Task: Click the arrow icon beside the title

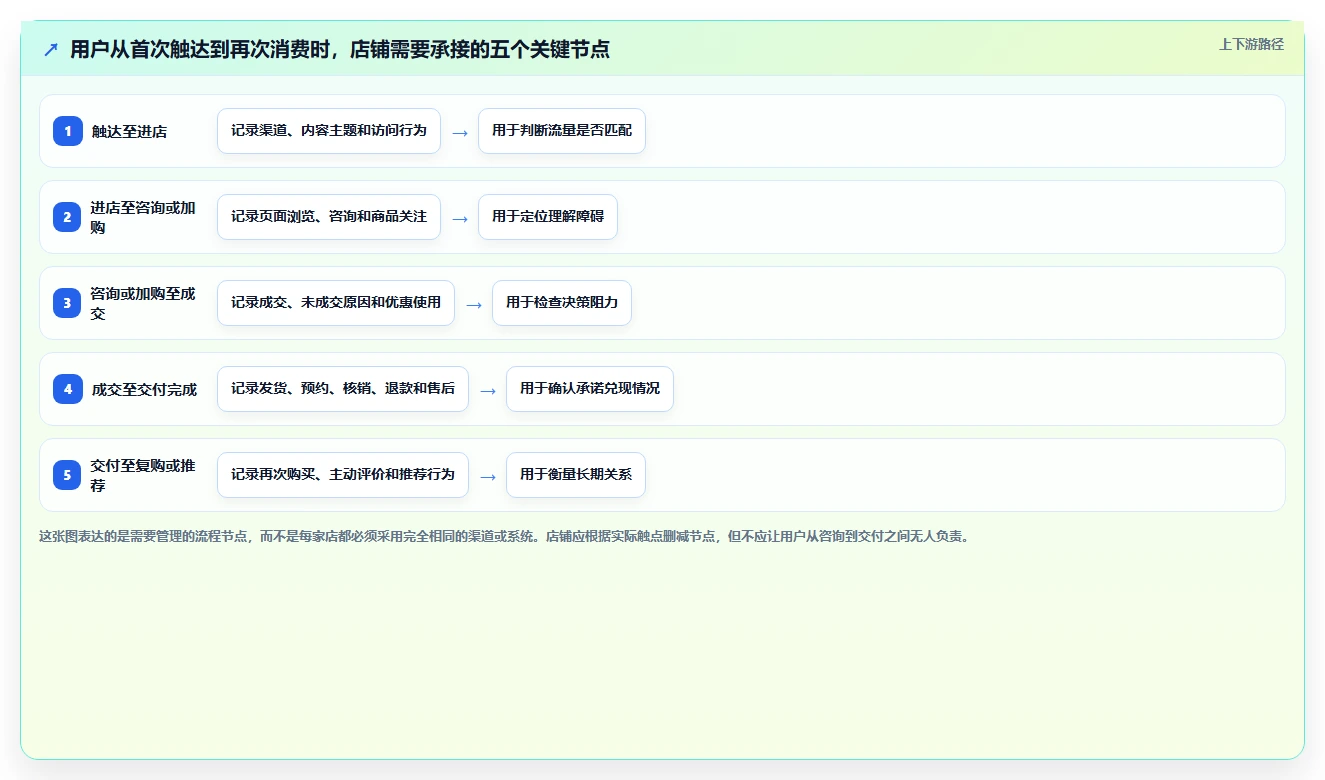Action: pyautogui.click(x=50, y=50)
